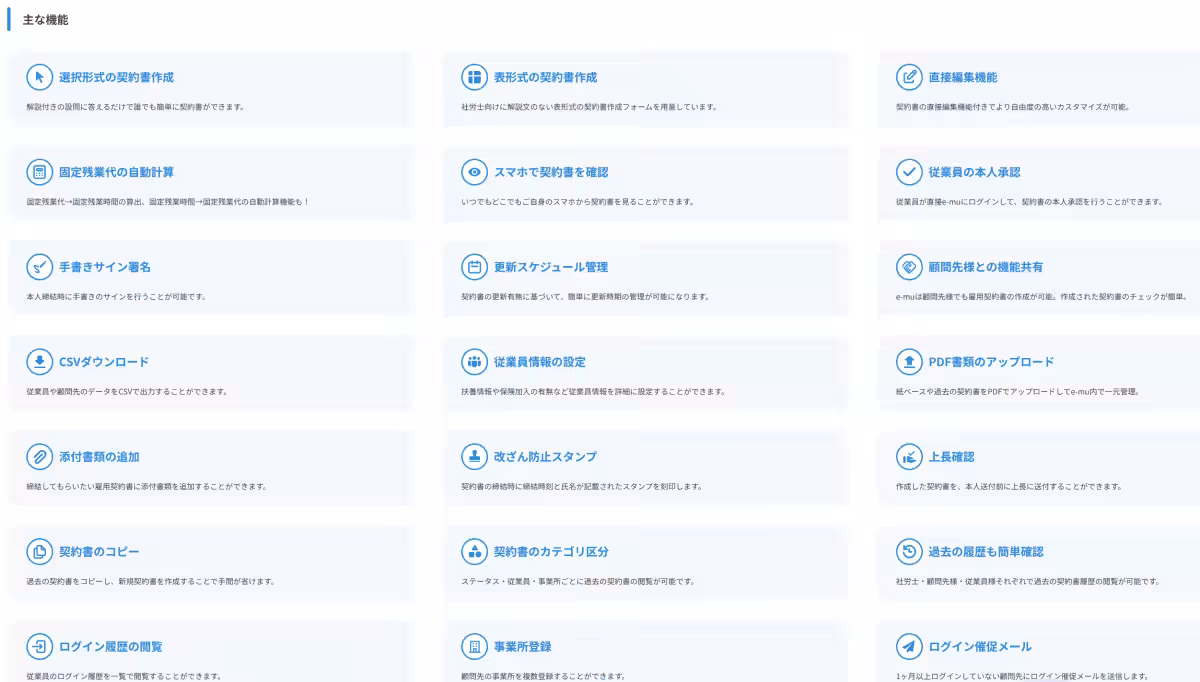Select the pencil edit icon for 直接編集機能
This screenshot has width=1200, height=682.
click(x=909, y=77)
